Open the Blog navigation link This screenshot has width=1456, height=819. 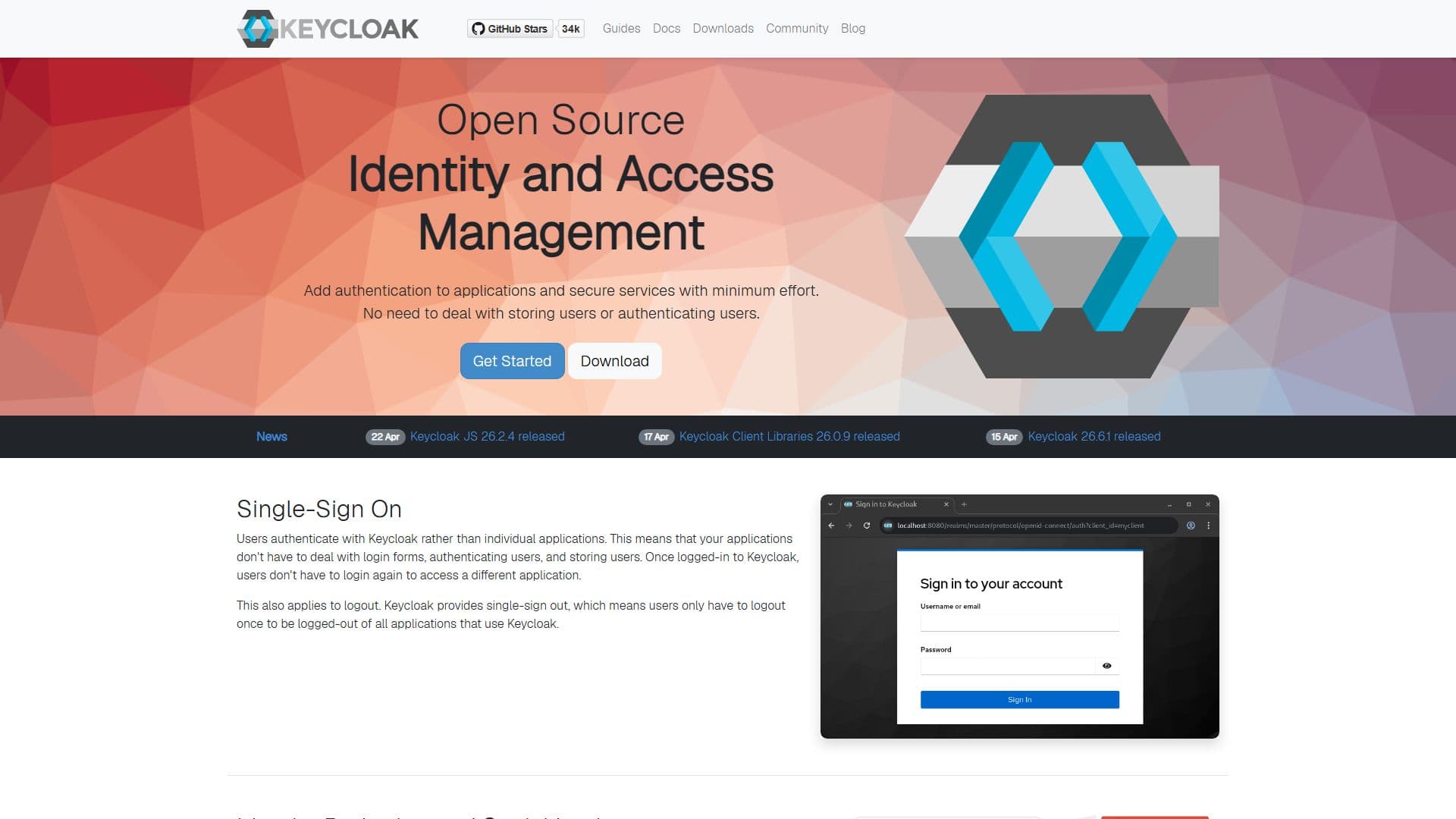point(853,28)
